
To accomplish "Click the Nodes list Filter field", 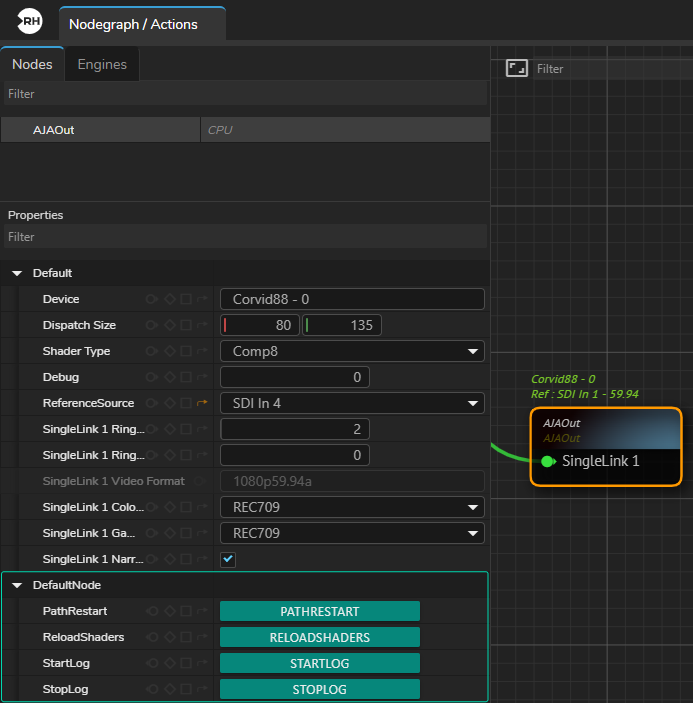I will 245,94.
